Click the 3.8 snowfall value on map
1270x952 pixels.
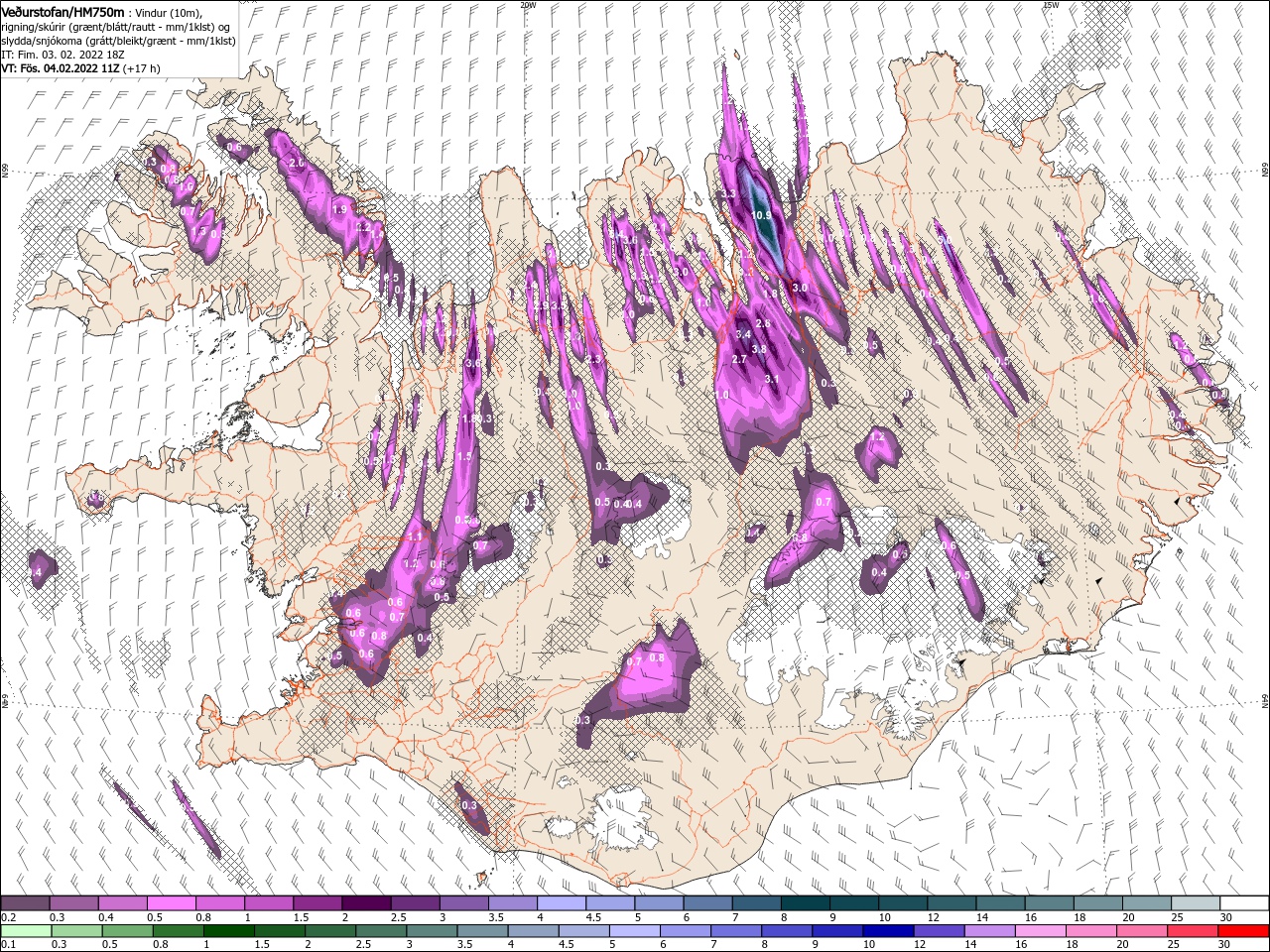click(759, 349)
